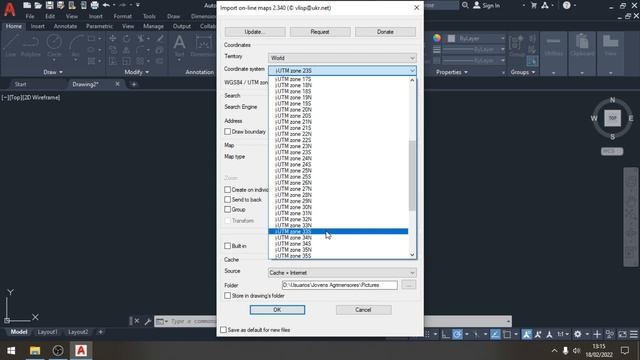Click the Plot printer icon in quick access toolbar

coord(94,5)
